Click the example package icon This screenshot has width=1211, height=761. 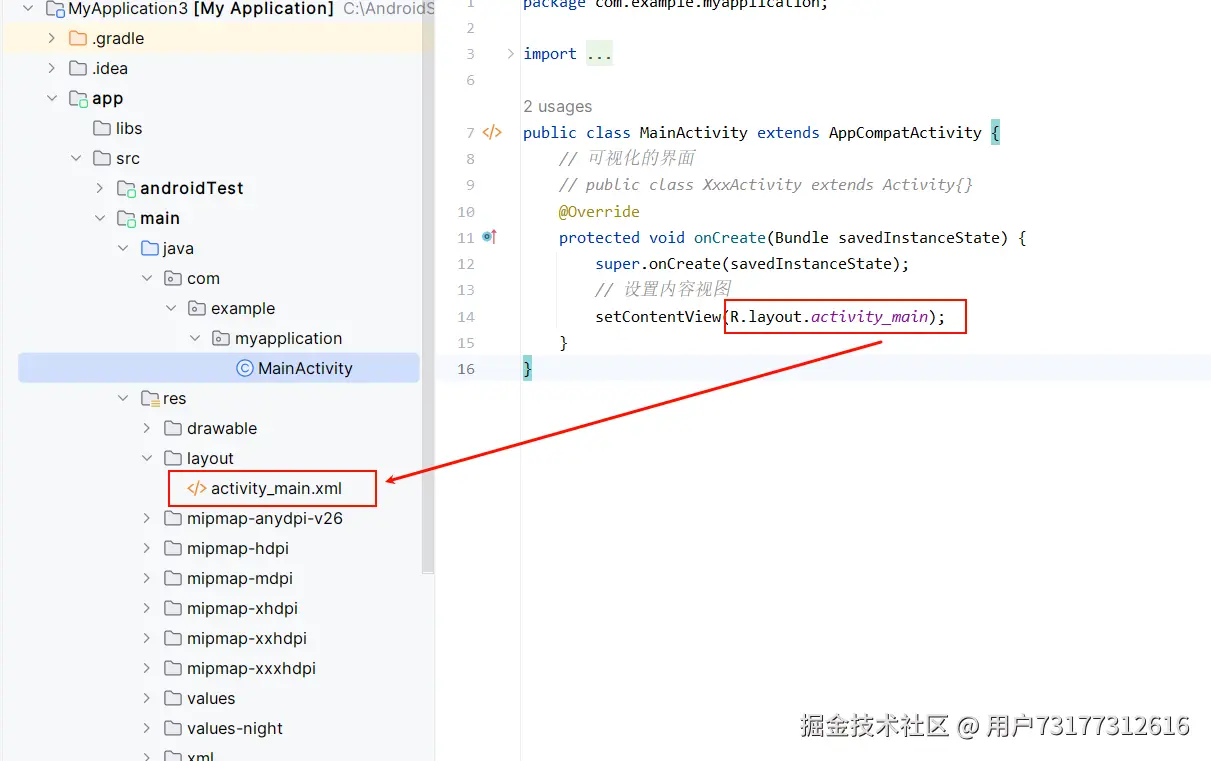(198, 308)
